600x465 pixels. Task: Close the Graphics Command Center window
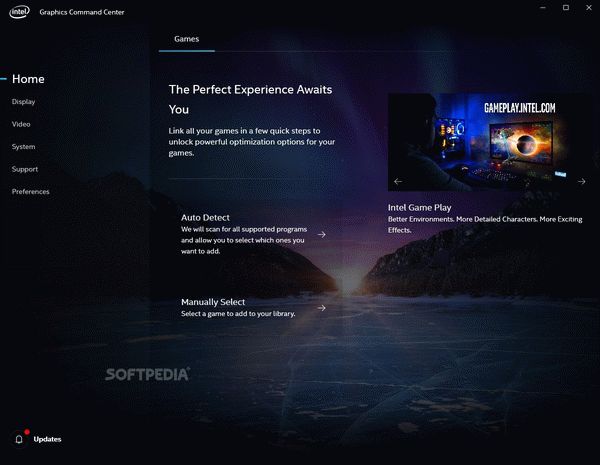click(589, 8)
